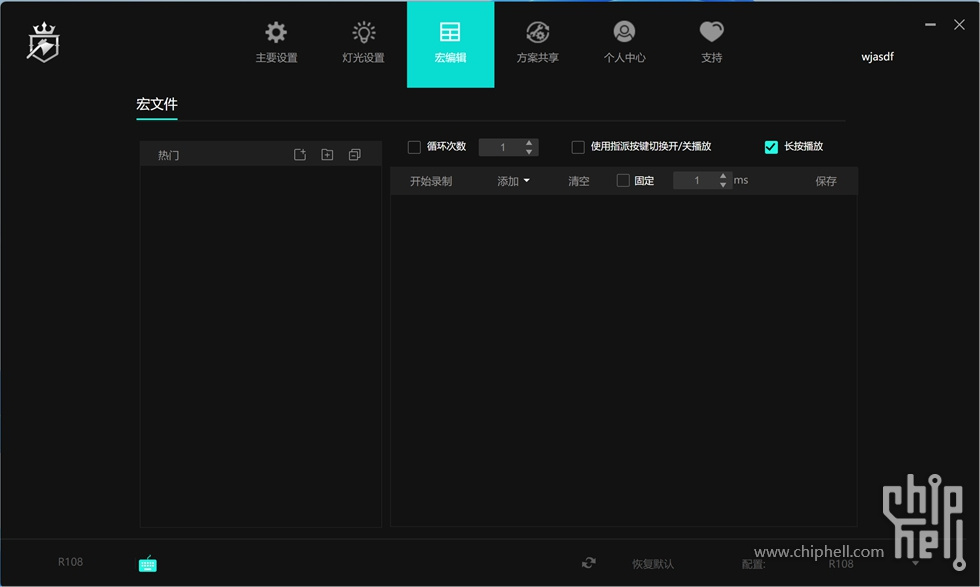Enable 使用指派按键切换开/关播放 checkbox

tap(578, 147)
